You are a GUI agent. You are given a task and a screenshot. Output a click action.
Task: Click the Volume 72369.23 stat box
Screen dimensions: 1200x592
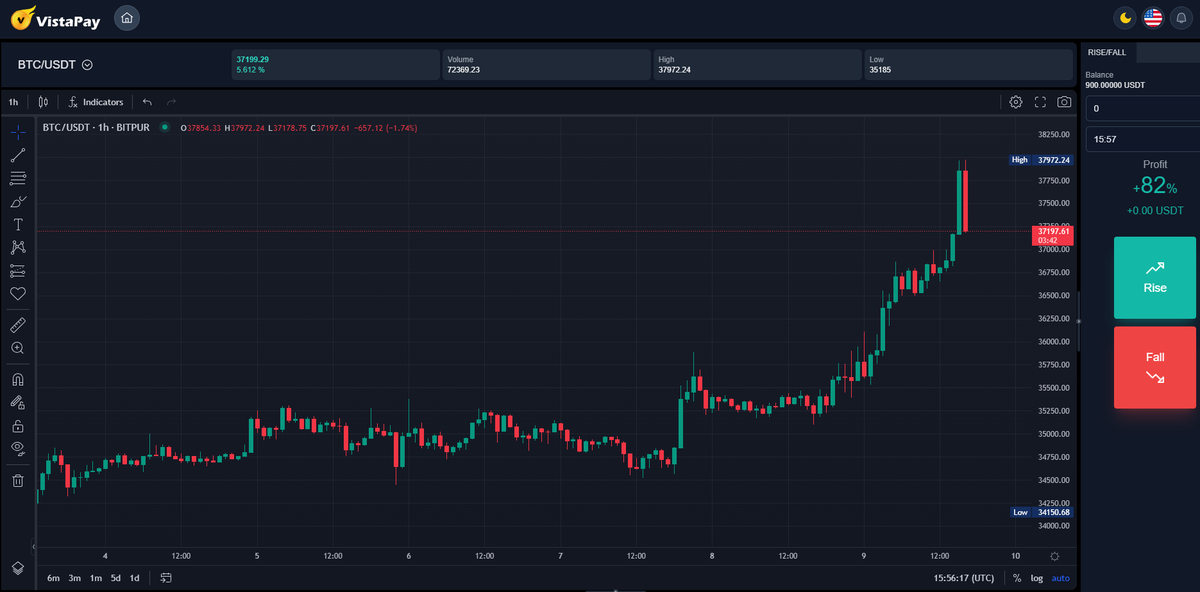pos(546,65)
